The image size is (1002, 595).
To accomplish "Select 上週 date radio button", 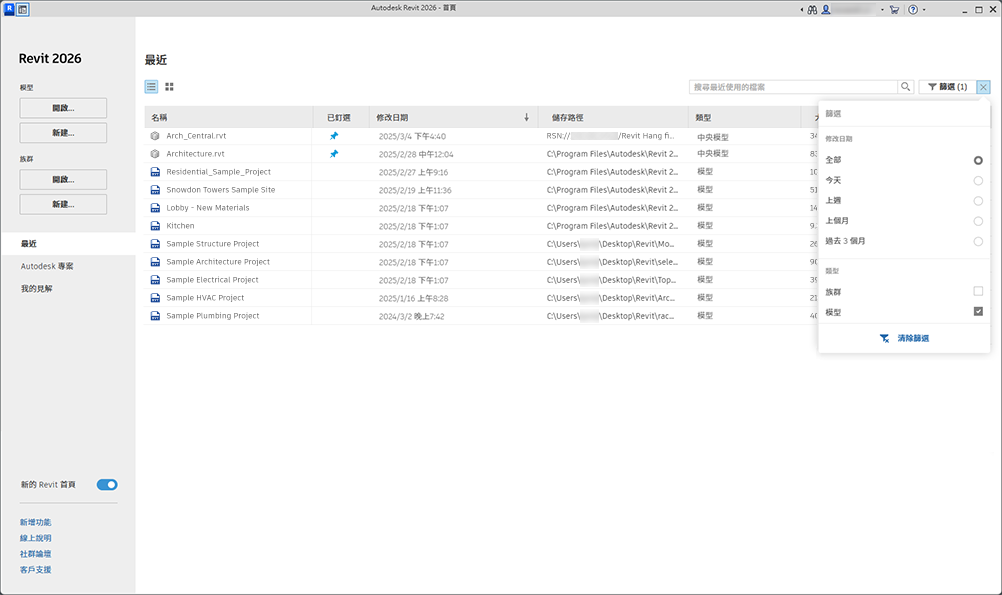I will [x=978, y=201].
